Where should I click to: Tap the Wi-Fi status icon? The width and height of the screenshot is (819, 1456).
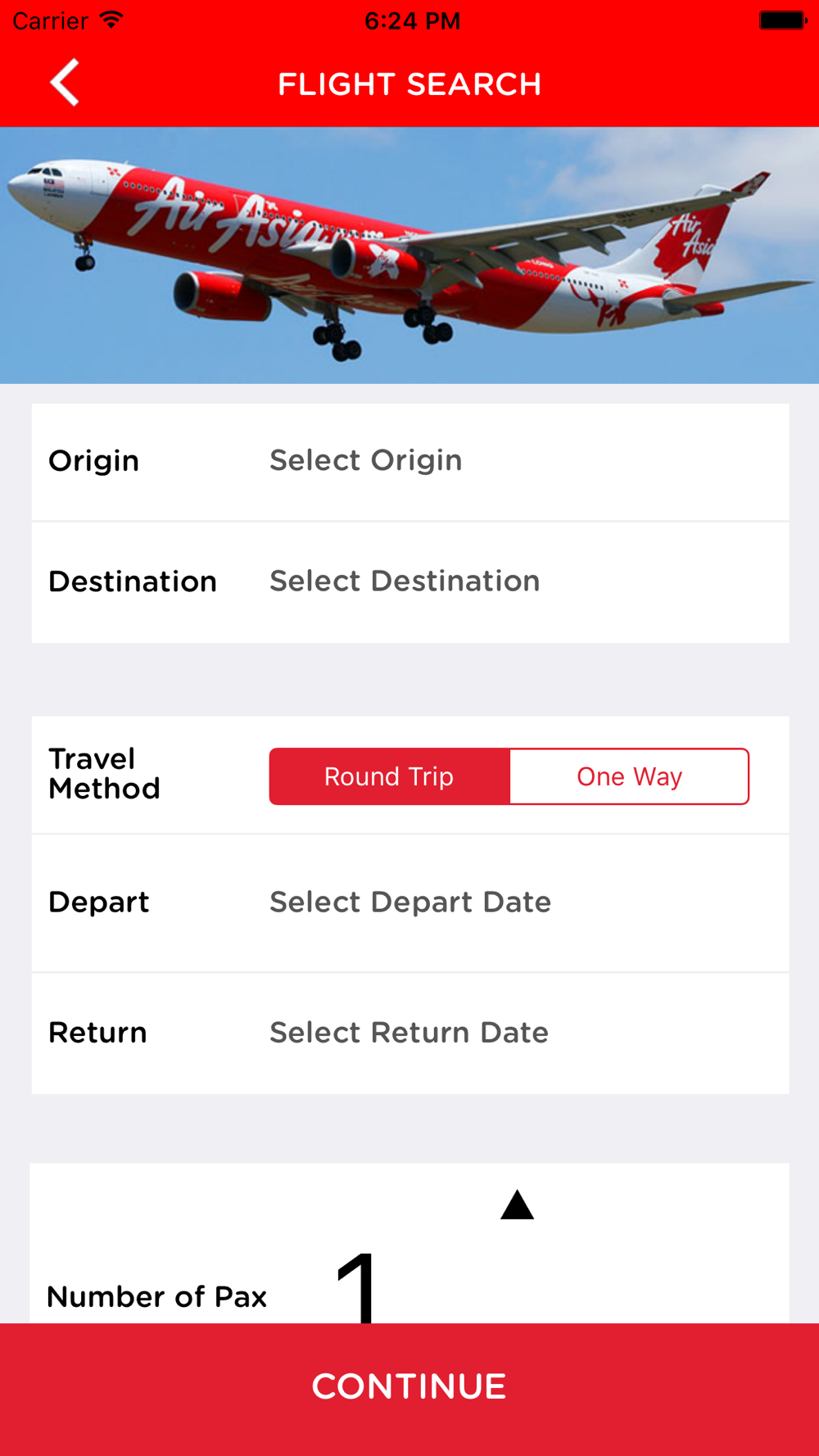(111, 20)
